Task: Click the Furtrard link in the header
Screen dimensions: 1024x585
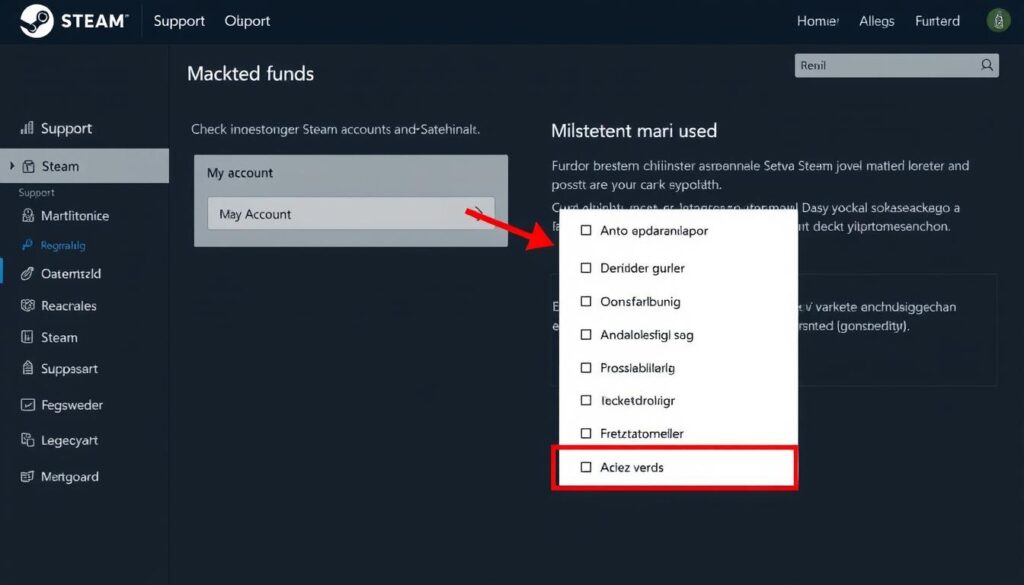Action: pos(937,20)
